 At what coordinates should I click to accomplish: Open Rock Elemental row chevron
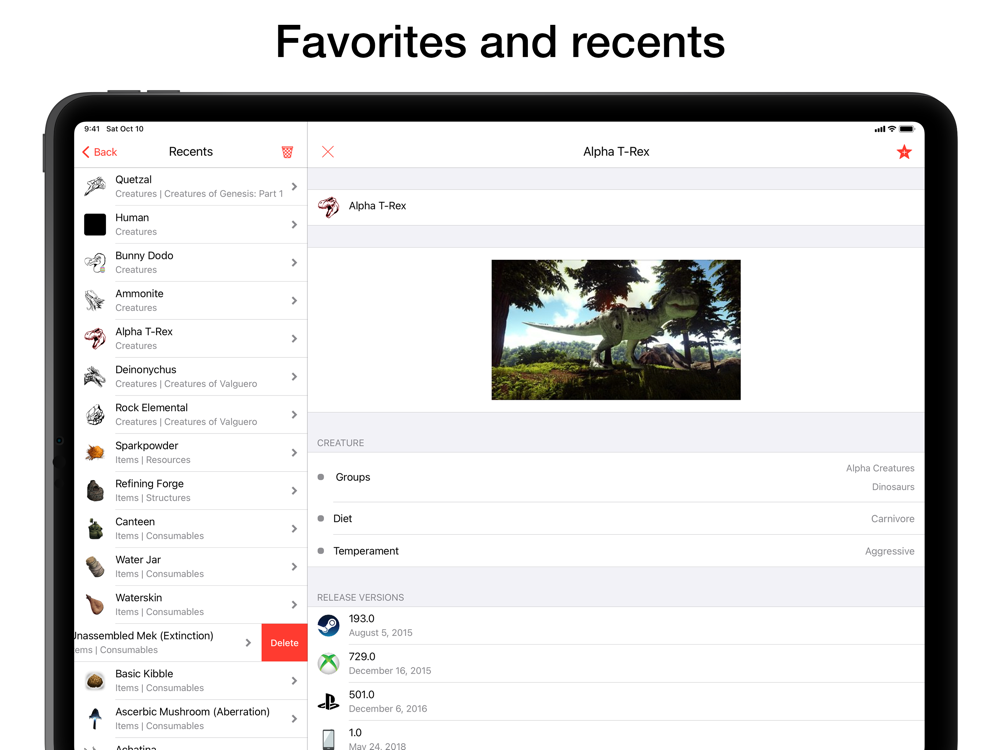294,415
